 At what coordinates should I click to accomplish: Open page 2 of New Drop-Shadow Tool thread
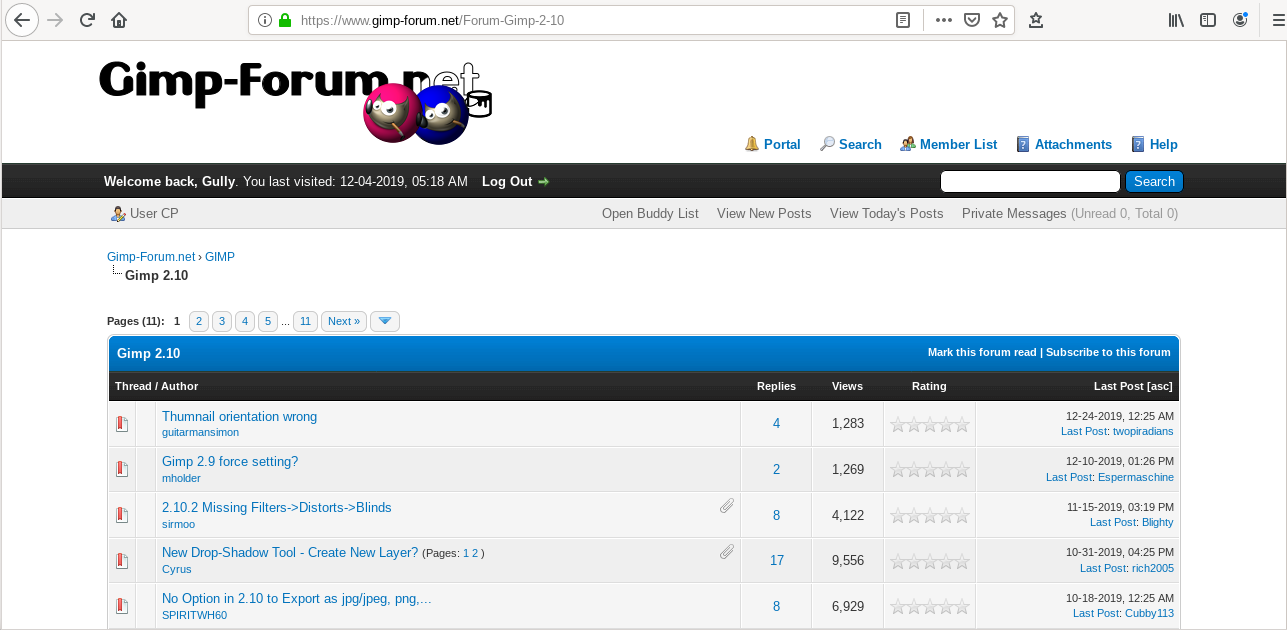475,553
